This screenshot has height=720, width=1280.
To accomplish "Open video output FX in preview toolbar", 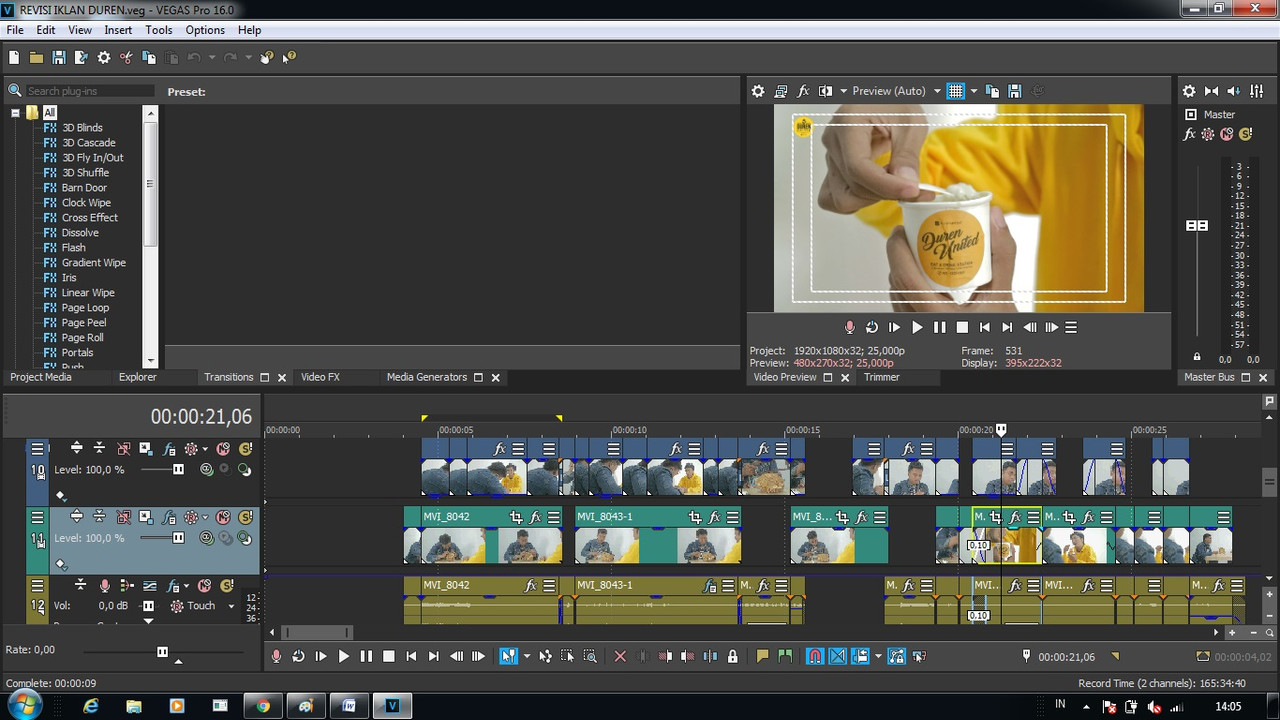I will (x=803, y=91).
